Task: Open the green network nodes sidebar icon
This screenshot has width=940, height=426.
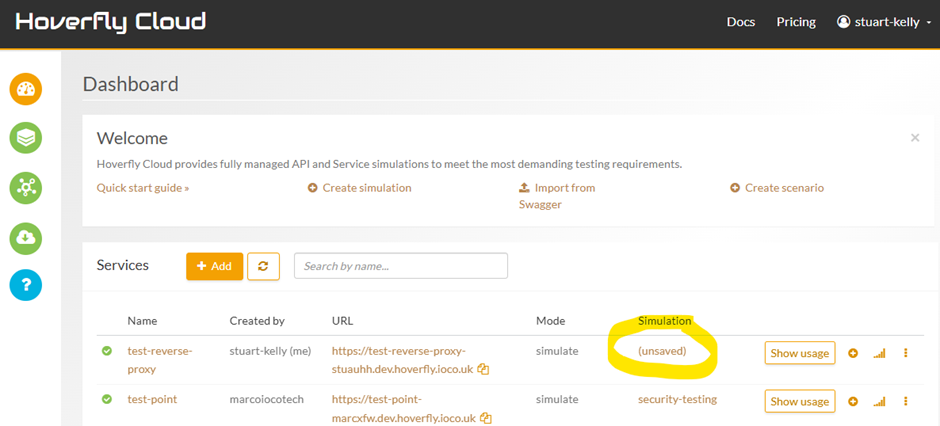Action: 26,187
